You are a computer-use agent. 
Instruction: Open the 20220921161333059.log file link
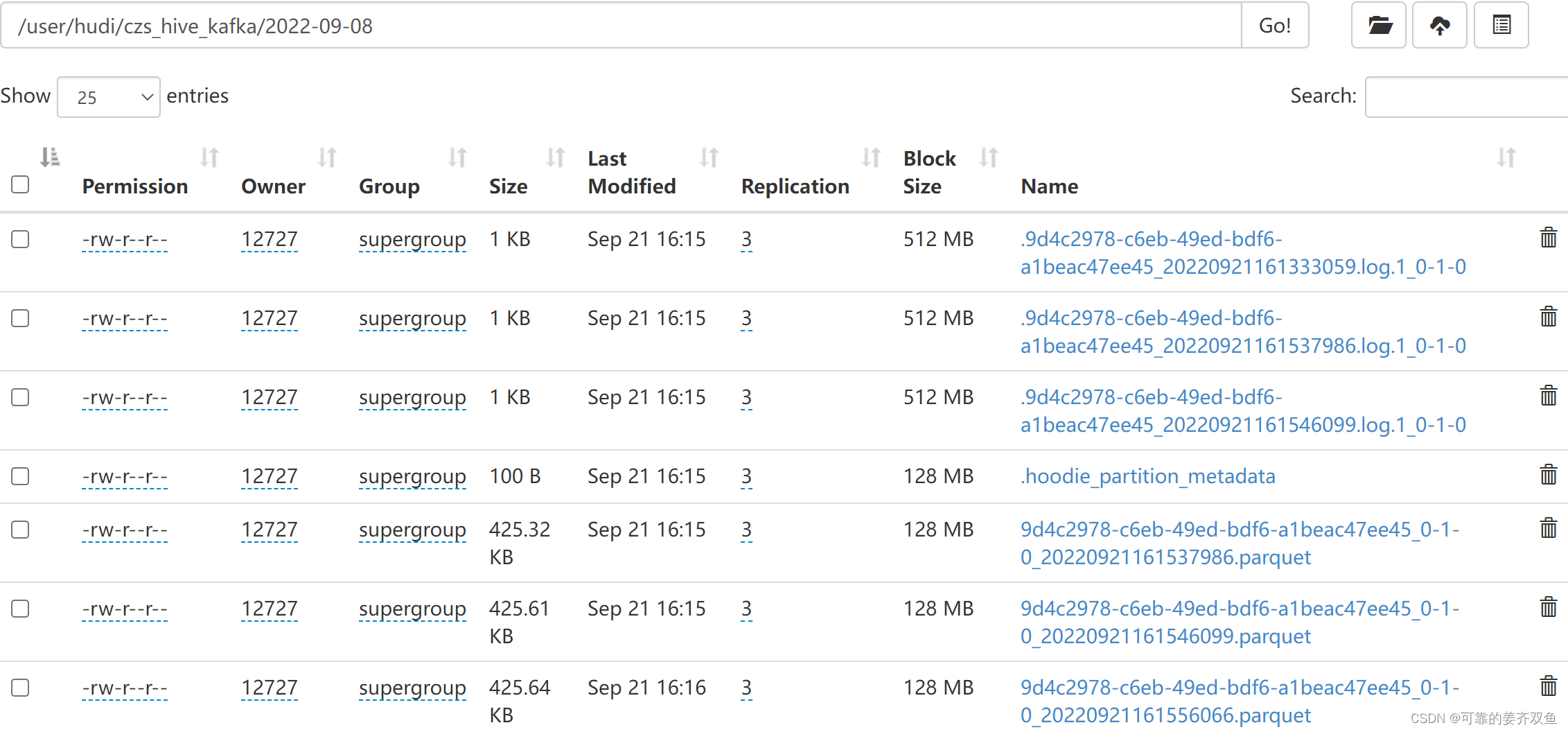[1243, 253]
